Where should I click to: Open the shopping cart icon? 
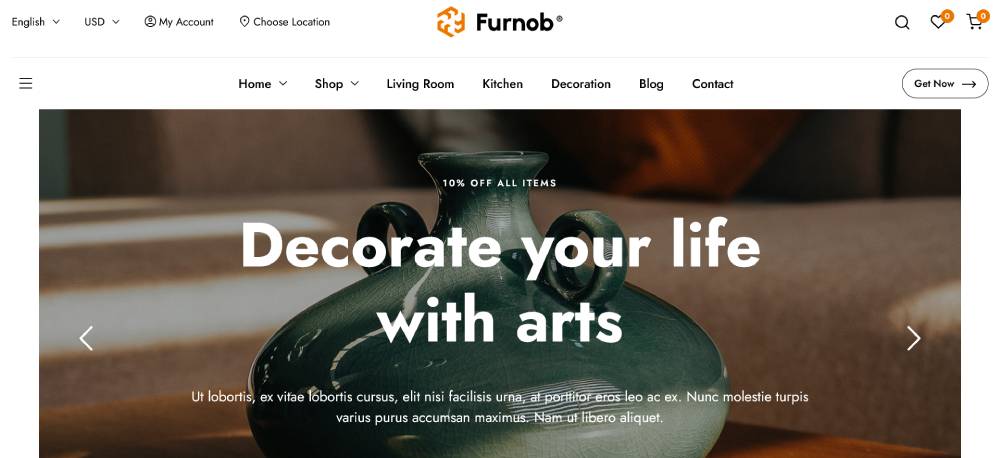pos(974,22)
